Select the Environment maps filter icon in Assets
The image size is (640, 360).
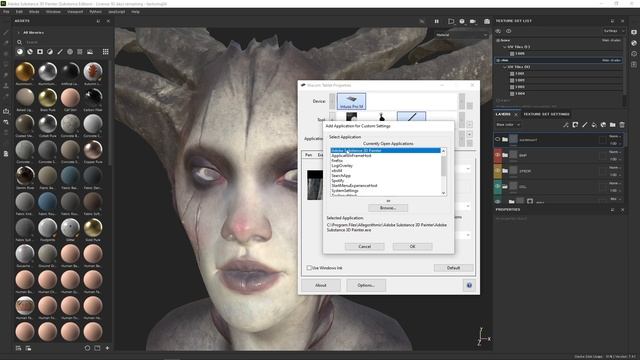tap(90, 52)
